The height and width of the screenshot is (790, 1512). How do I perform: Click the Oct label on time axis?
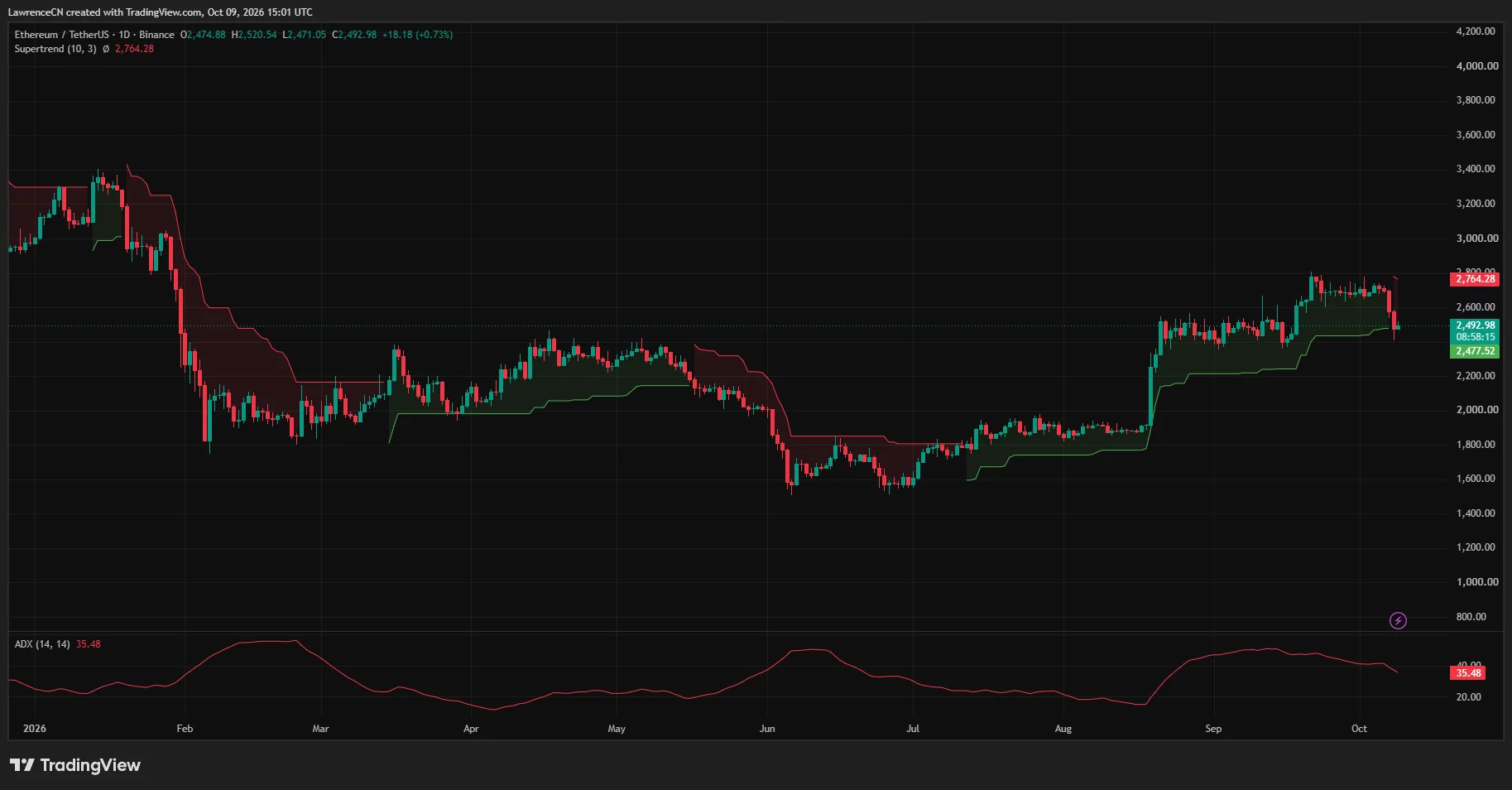click(1359, 729)
